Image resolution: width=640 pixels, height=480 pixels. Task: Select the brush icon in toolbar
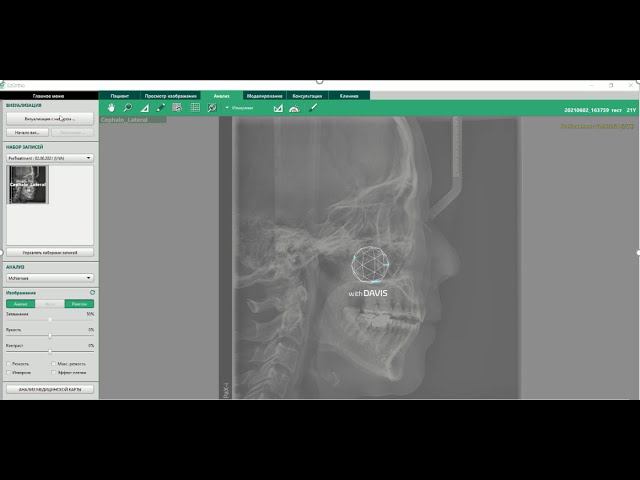point(312,108)
